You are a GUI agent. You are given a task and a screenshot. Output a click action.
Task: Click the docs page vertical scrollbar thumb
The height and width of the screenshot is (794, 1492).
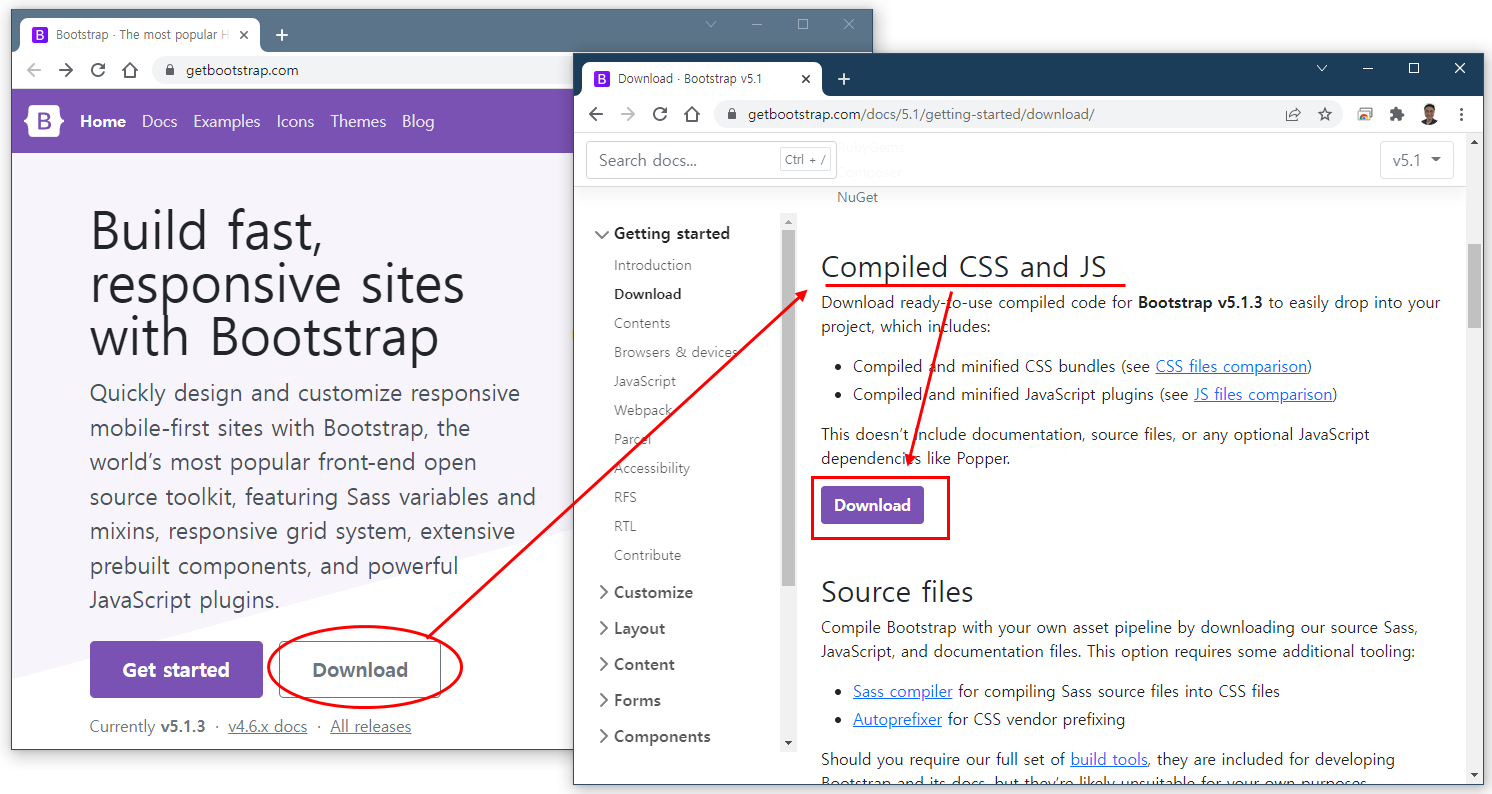[x=1474, y=285]
